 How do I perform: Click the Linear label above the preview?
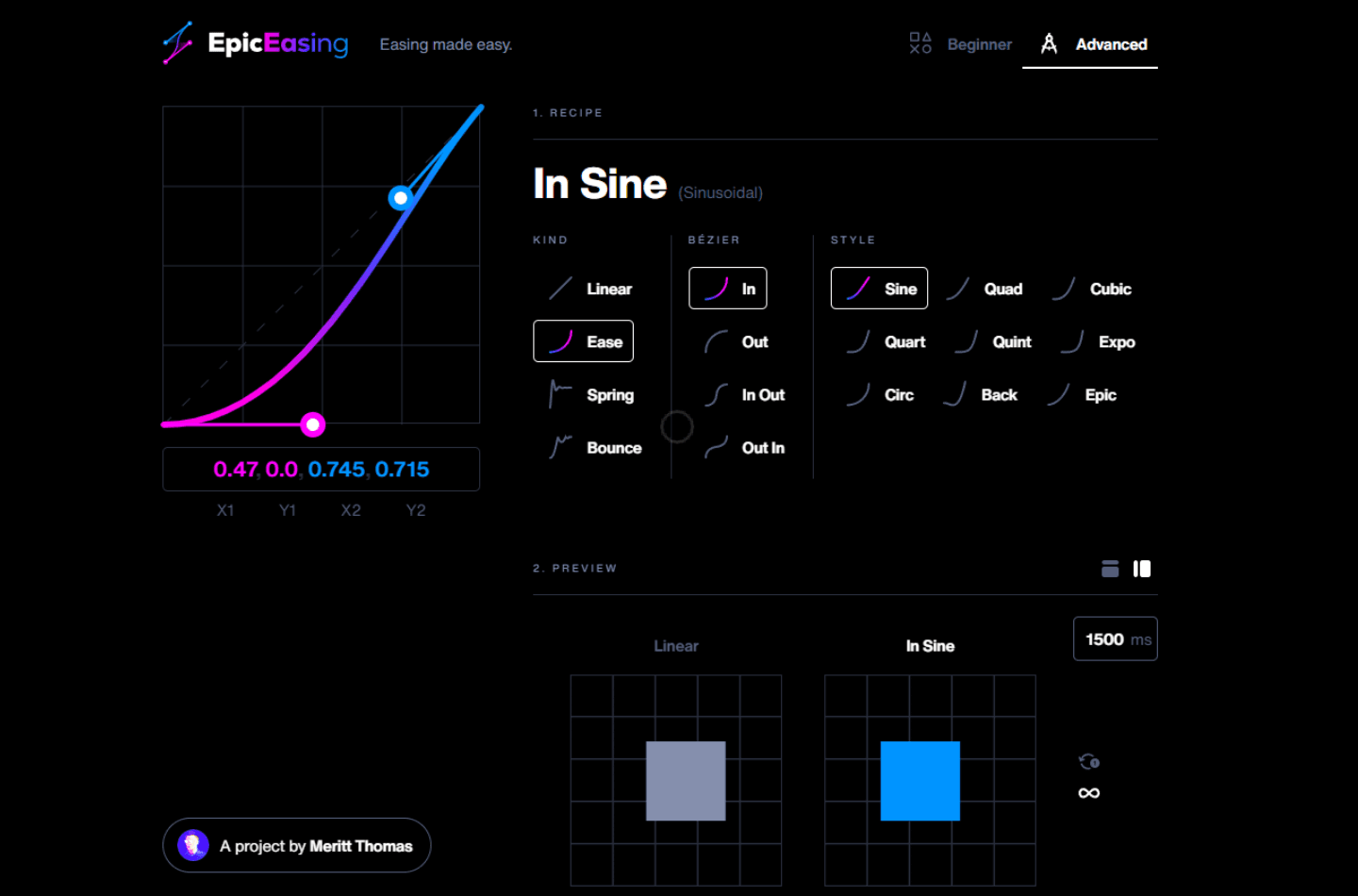click(x=676, y=646)
